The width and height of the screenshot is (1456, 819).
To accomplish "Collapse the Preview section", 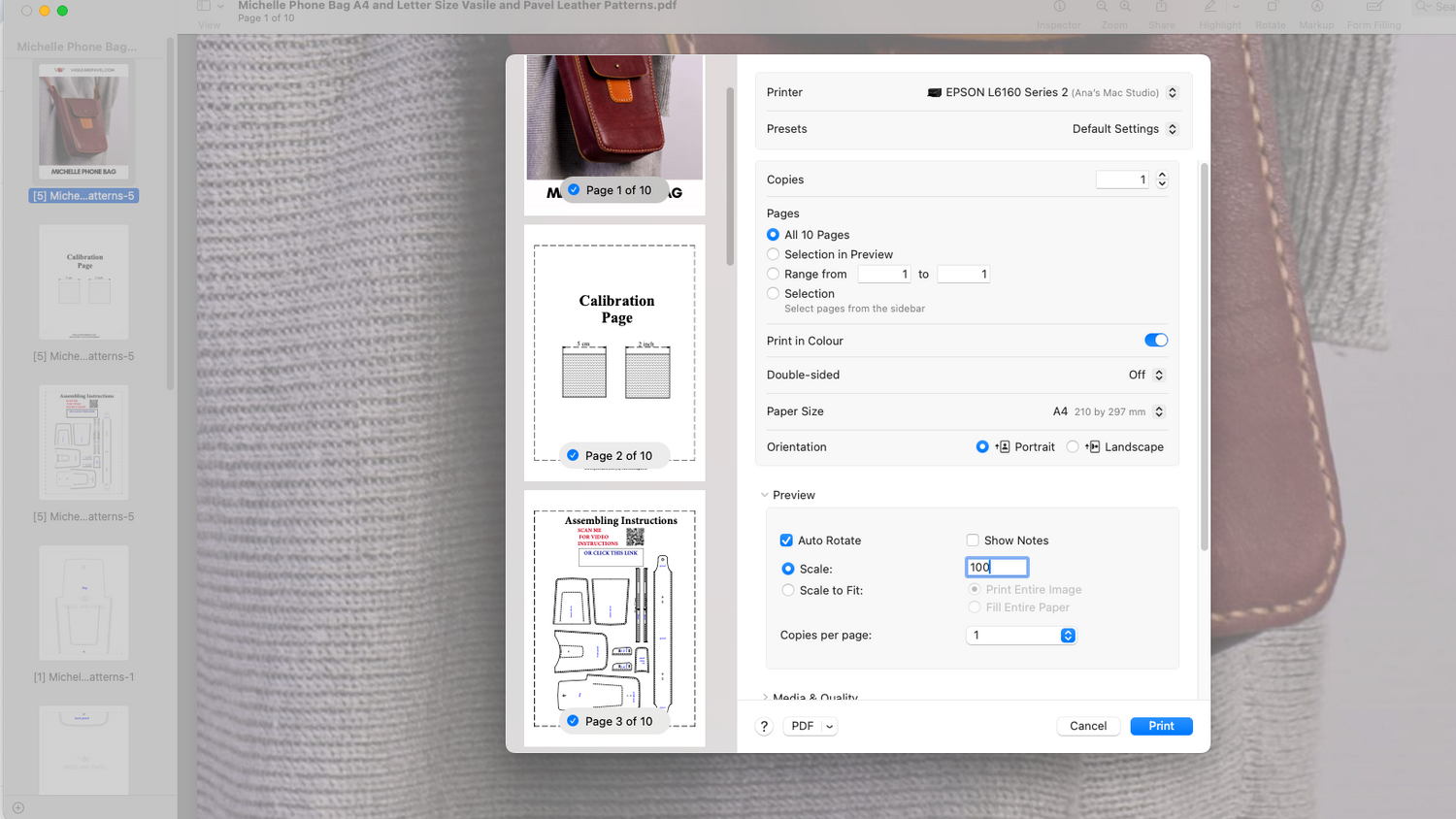I will 765,495.
